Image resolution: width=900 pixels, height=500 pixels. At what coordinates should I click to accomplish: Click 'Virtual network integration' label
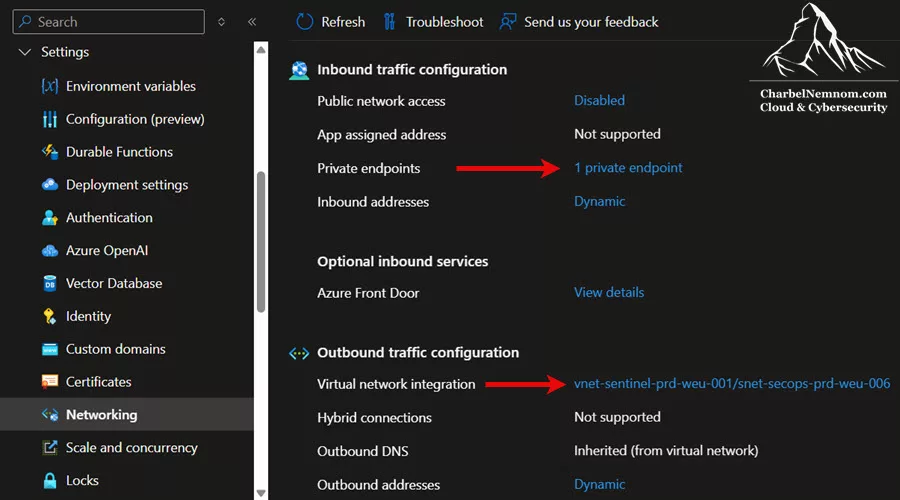[396, 384]
